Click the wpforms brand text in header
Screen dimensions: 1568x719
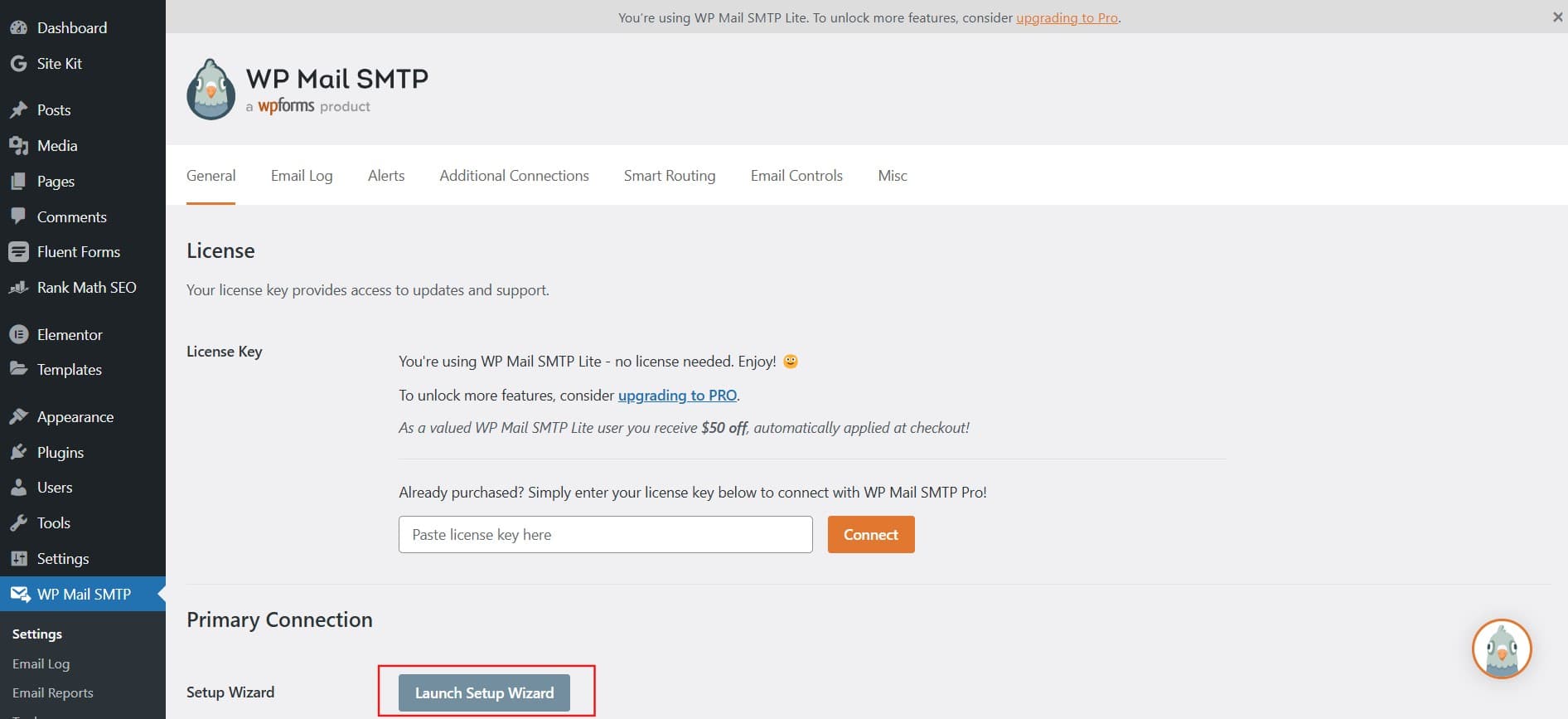click(286, 106)
